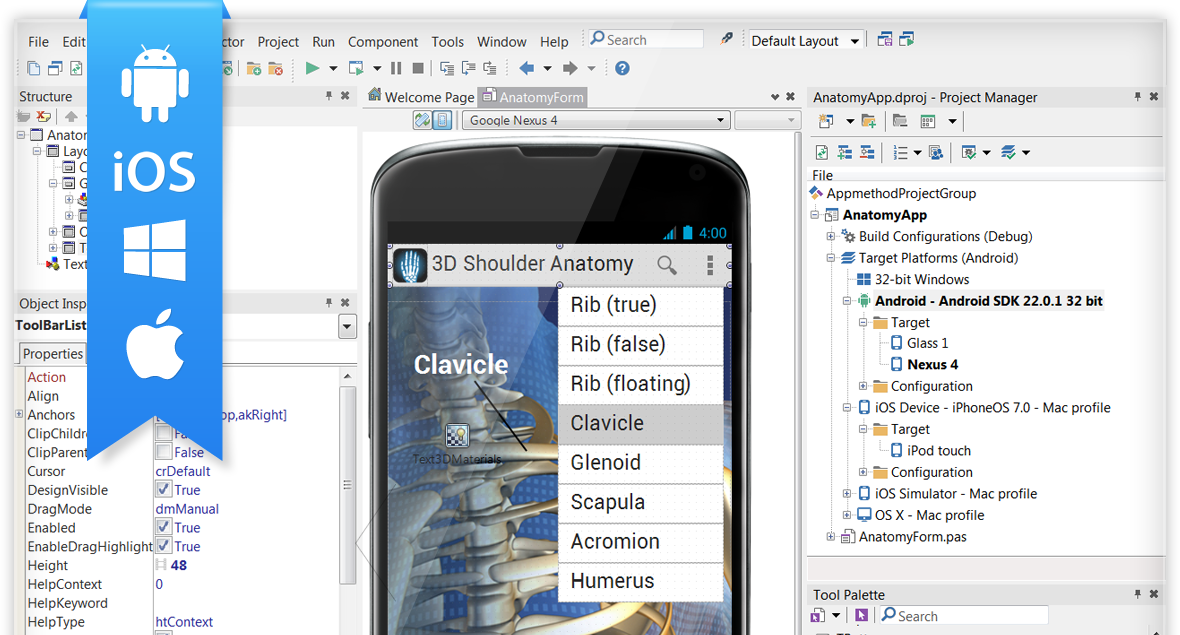Toggle the DesignVisible True checkbox
Viewport: 1180px width, 635px height.
coord(163,489)
